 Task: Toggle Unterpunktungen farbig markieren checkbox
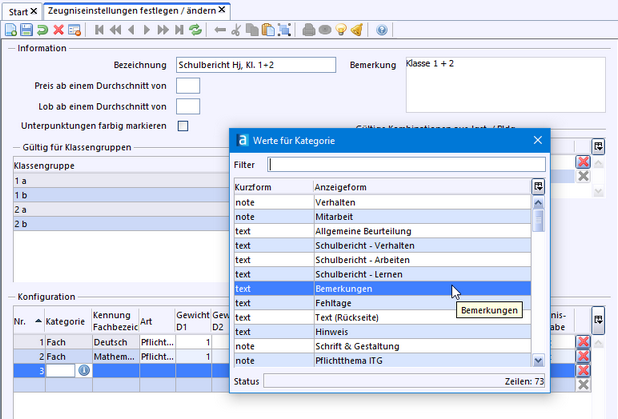(183, 126)
